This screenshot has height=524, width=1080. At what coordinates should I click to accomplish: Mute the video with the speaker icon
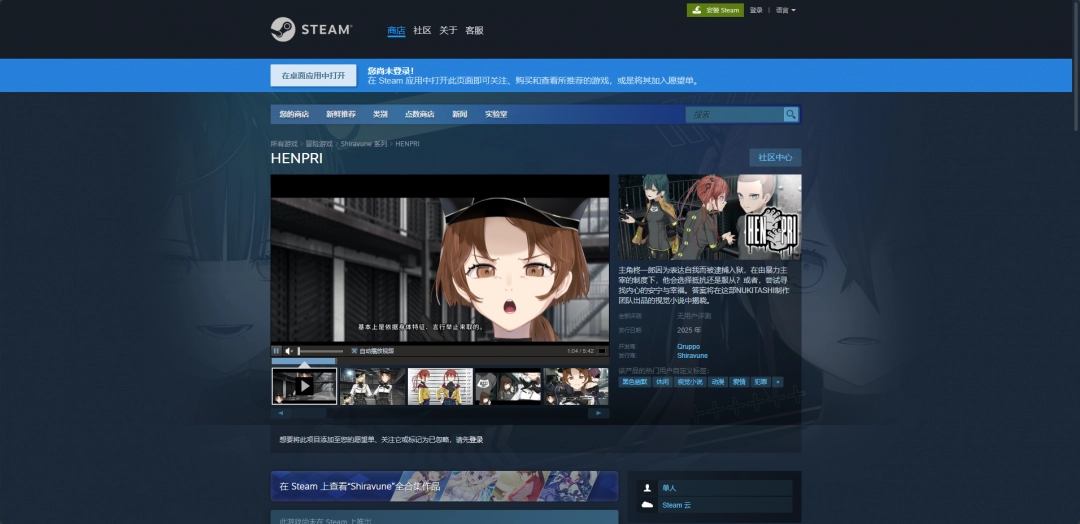point(288,351)
